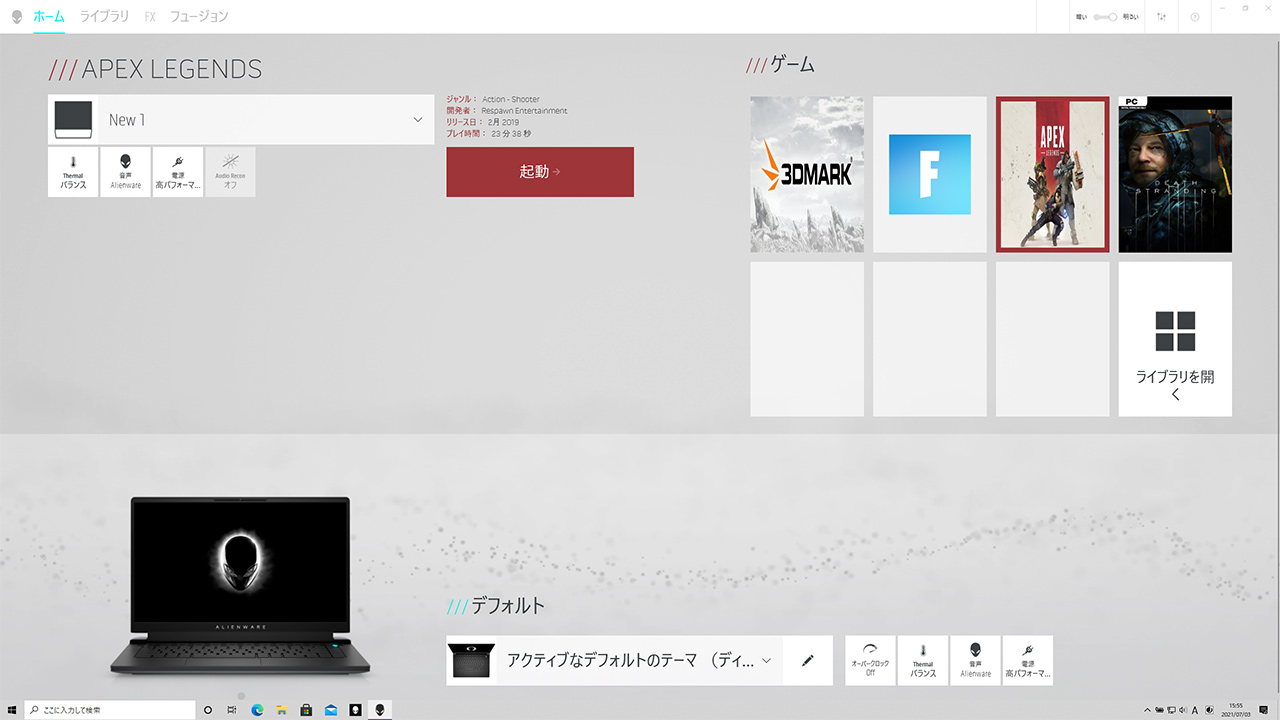The width and height of the screenshot is (1280, 720).
Task: Switch to the ホーム tab
Action: coord(49,17)
